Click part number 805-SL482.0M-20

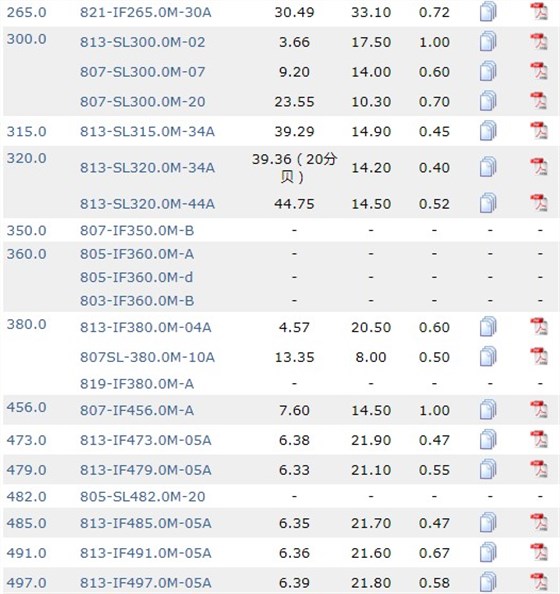pyautogui.click(x=142, y=497)
